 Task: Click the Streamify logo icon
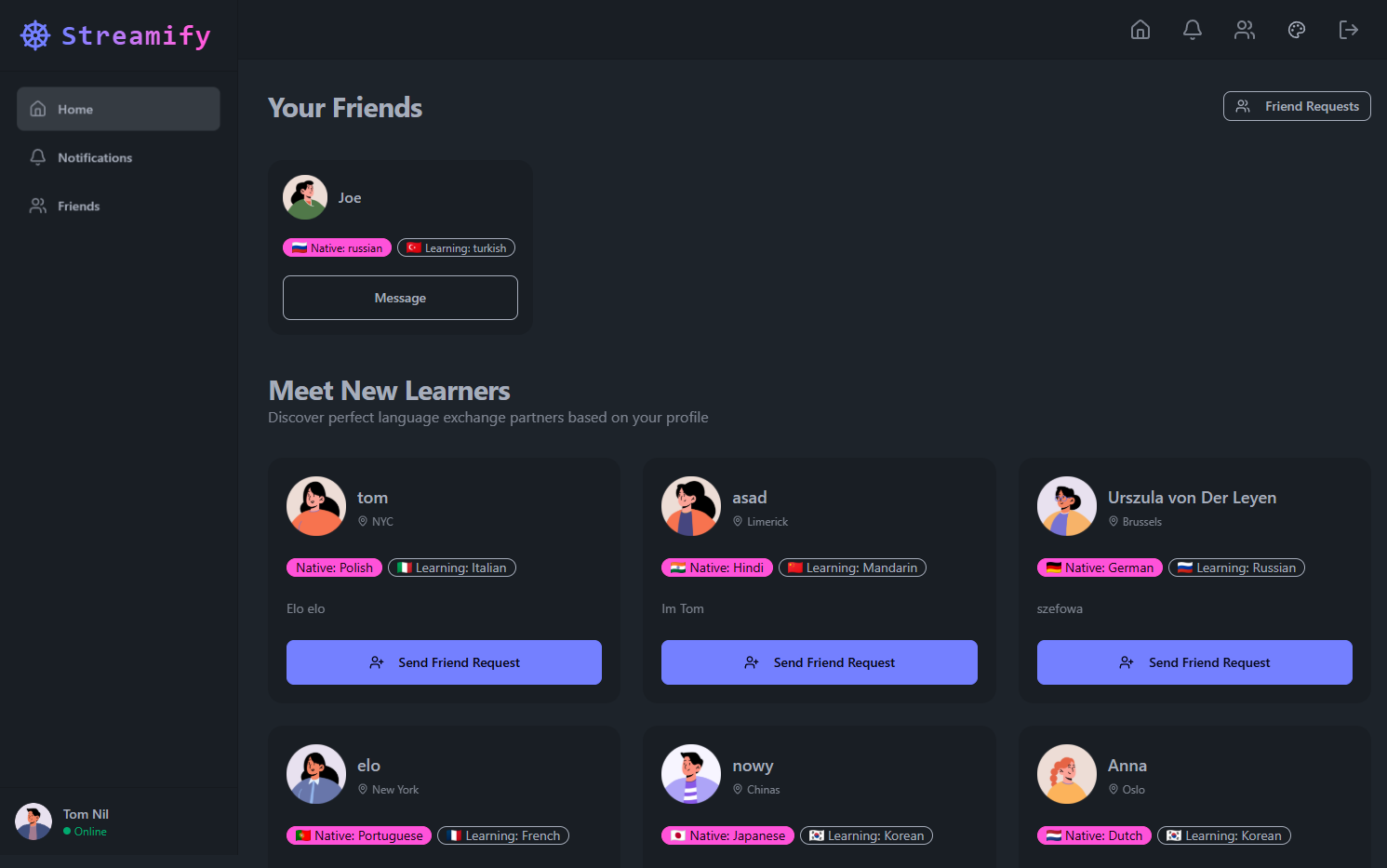pos(34,34)
